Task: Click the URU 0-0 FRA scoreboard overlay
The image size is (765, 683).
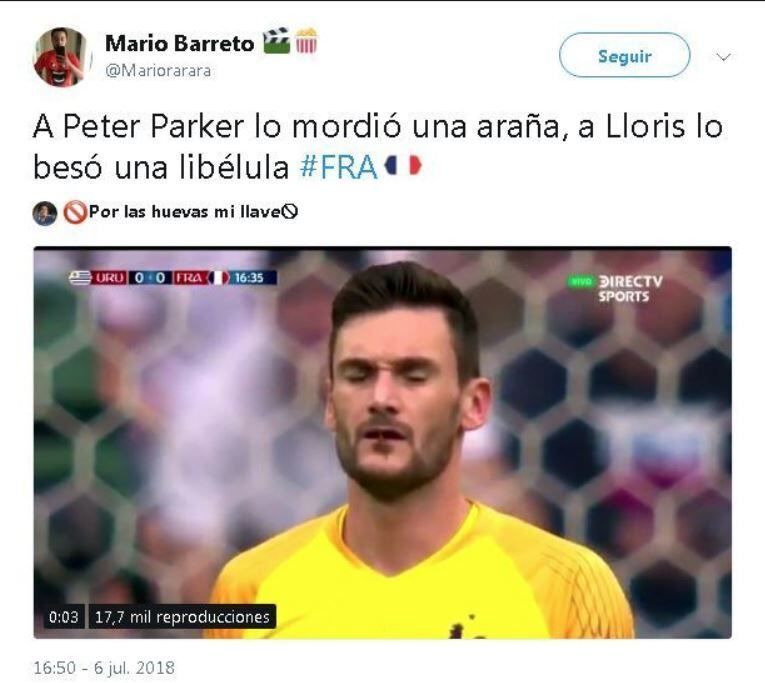Action: pyautogui.click(x=173, y=278)
